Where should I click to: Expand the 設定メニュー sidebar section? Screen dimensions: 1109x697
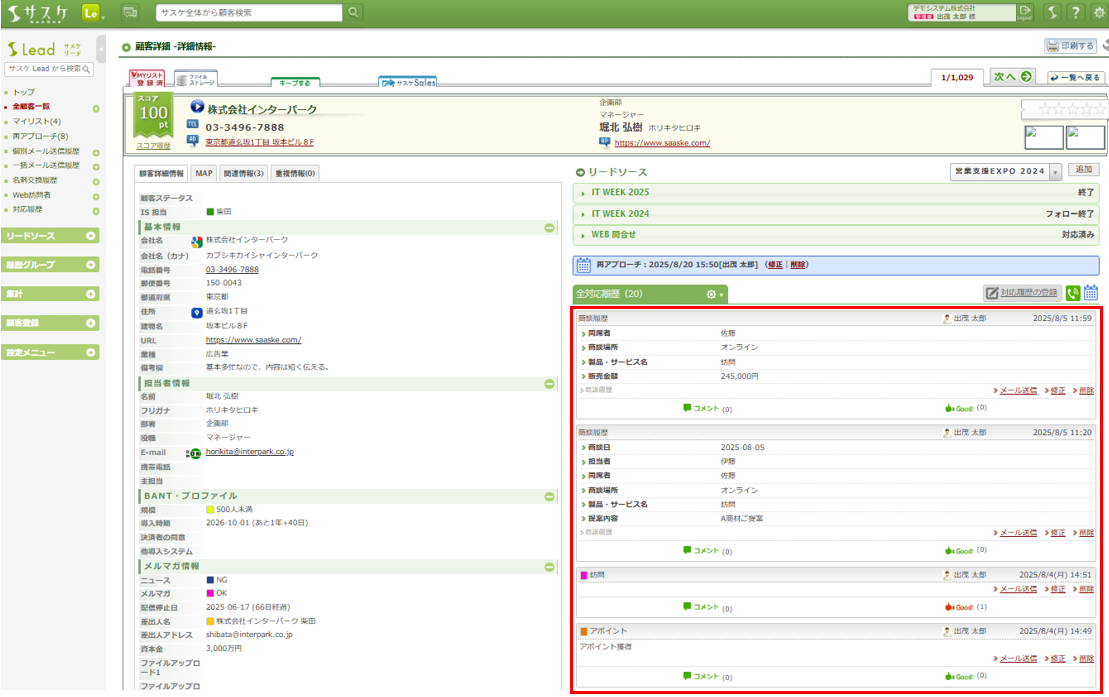click(x=50, y=352)
